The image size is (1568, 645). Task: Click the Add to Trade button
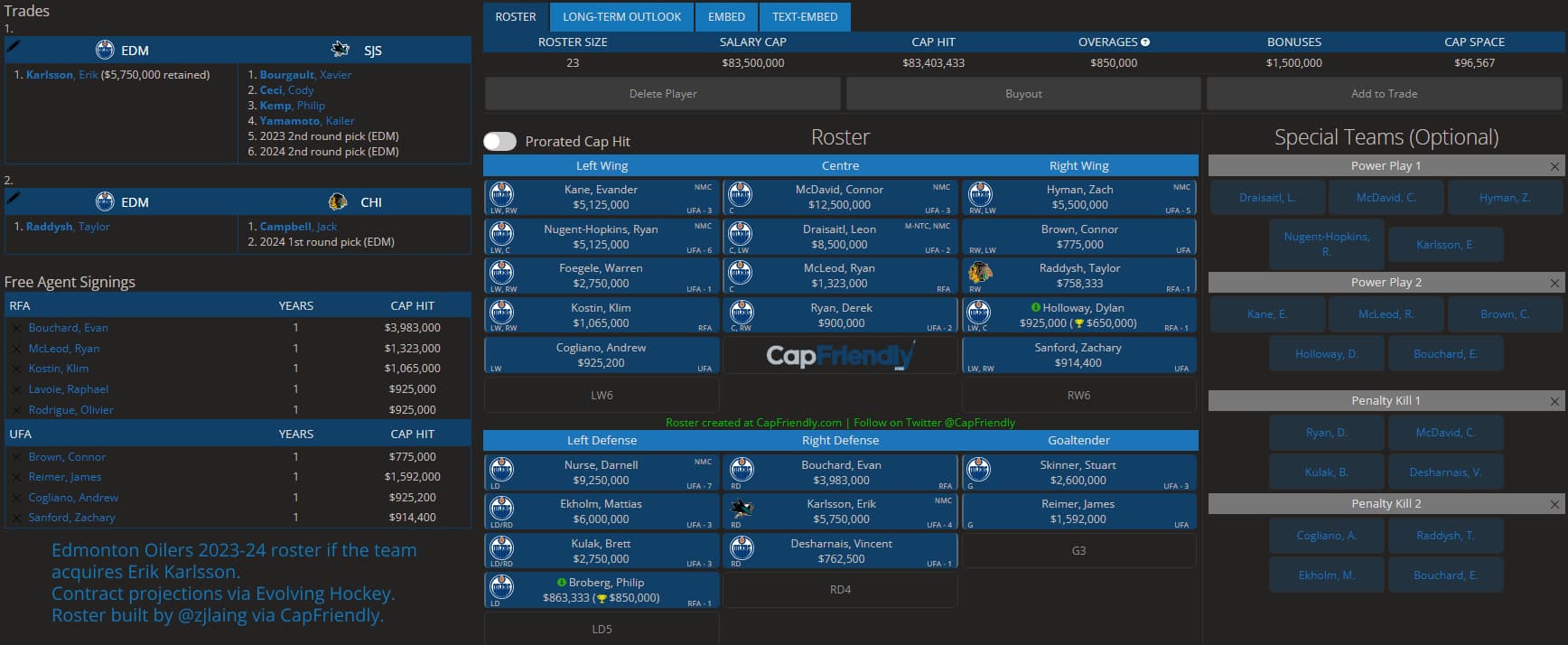[x=1384, y=94]
